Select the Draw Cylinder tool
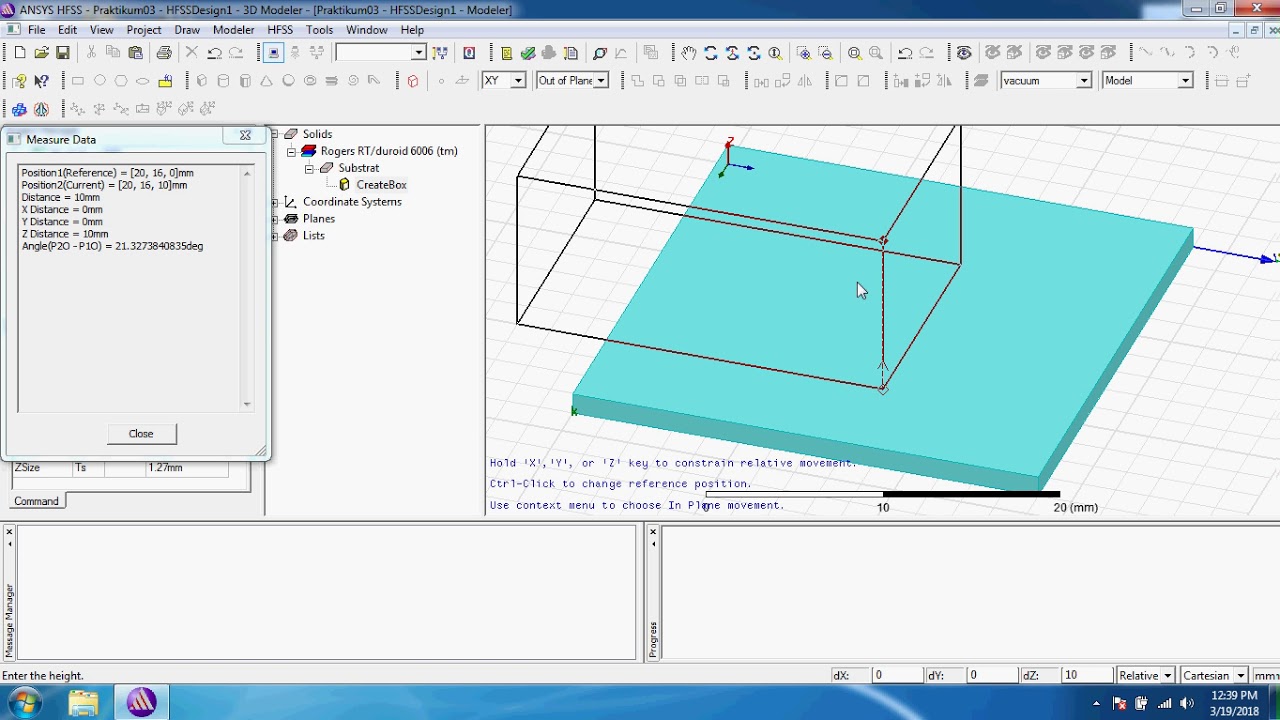The height and width of the screenshot is (720, 1280). [x=223, y=81]
